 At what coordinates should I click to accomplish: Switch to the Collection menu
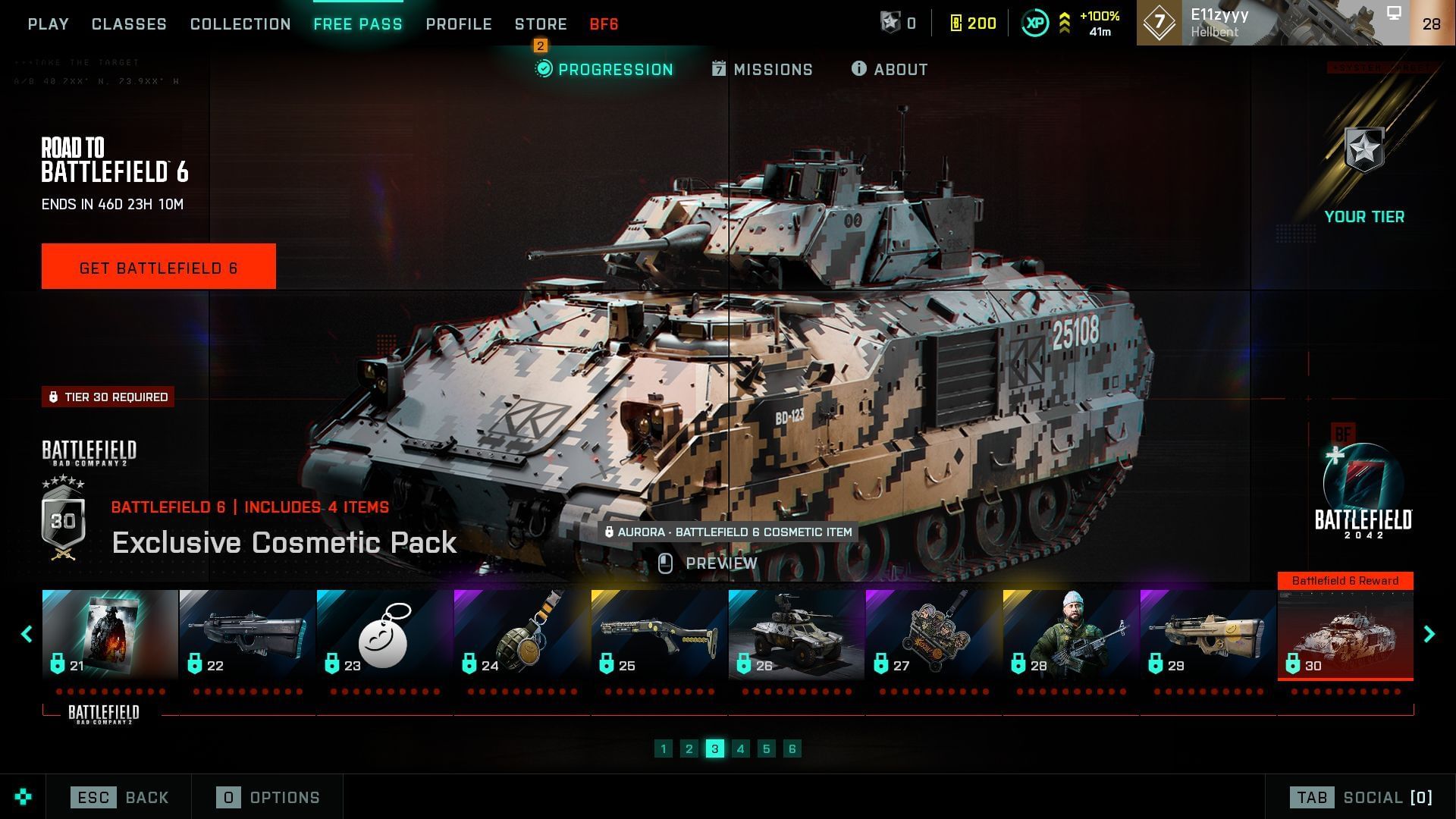(x=240, y=24)
